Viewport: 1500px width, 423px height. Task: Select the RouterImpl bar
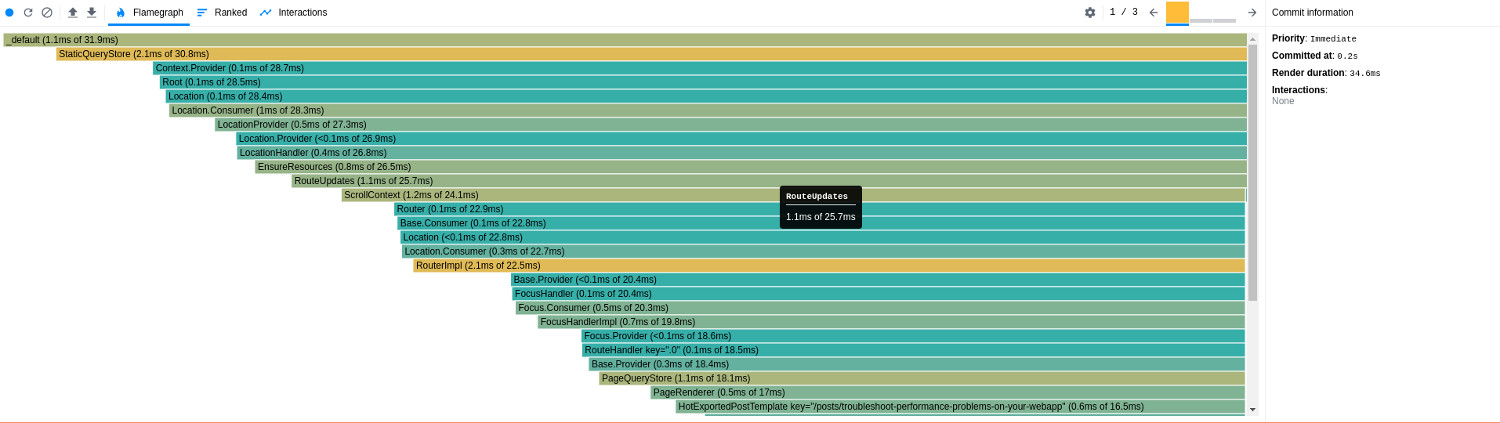(829, 265)
